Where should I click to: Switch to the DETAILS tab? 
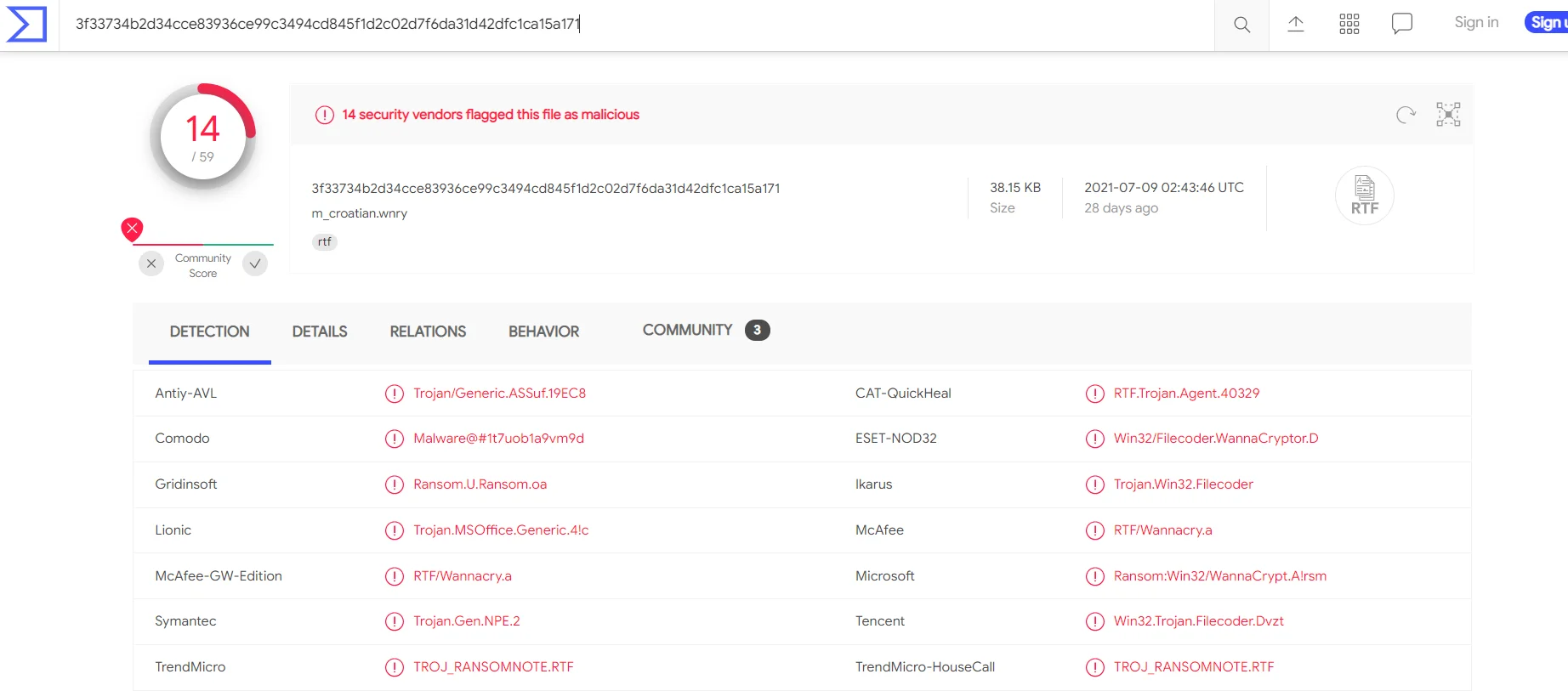pyautogui.click(x=320, y=331)
